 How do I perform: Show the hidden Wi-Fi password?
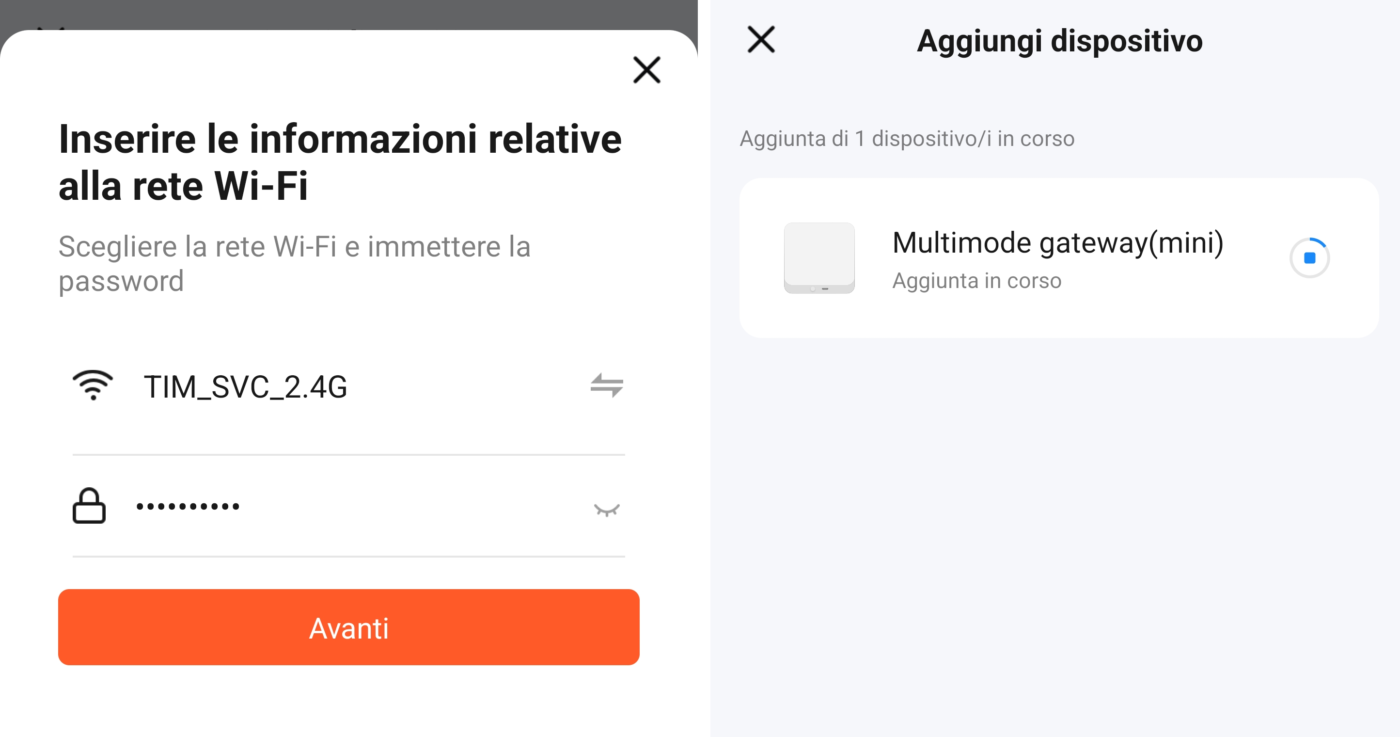[606, 510]
